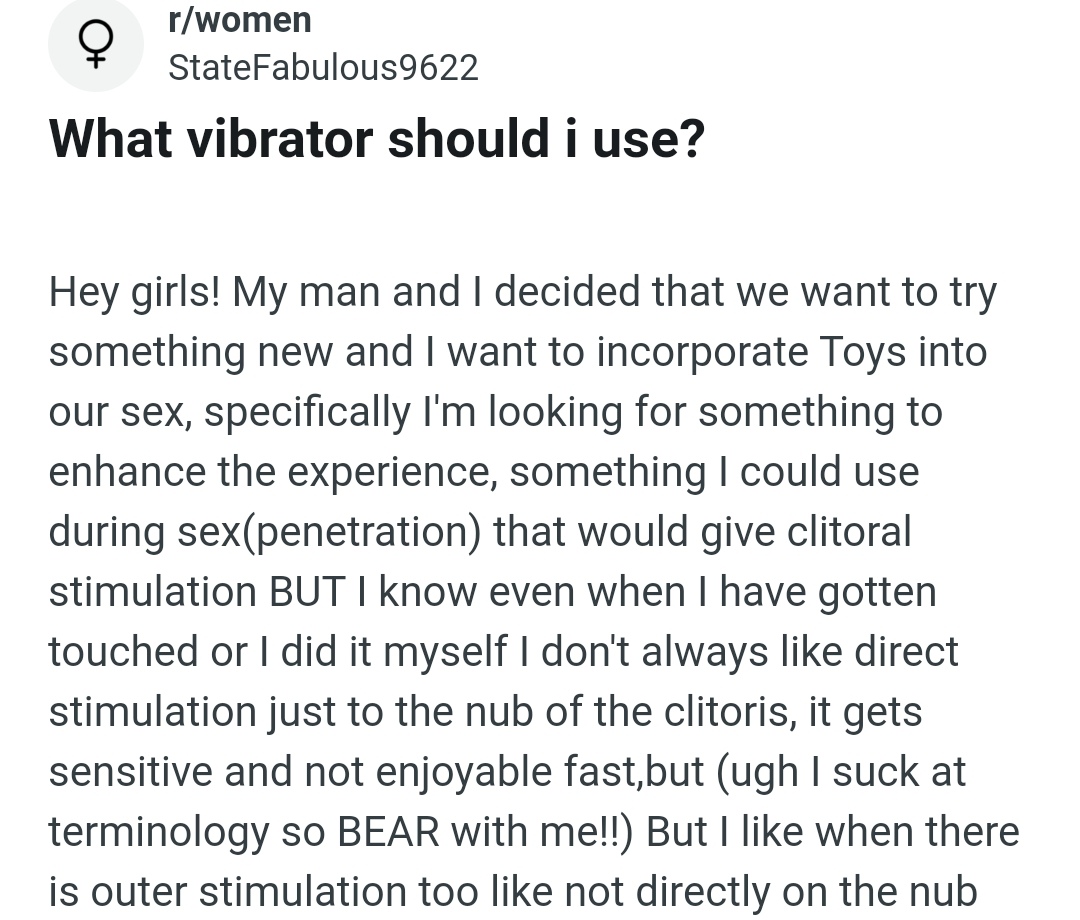The image size is (1080, 920).
Task: Click the word "specifically" in the post
Action: 306,412
